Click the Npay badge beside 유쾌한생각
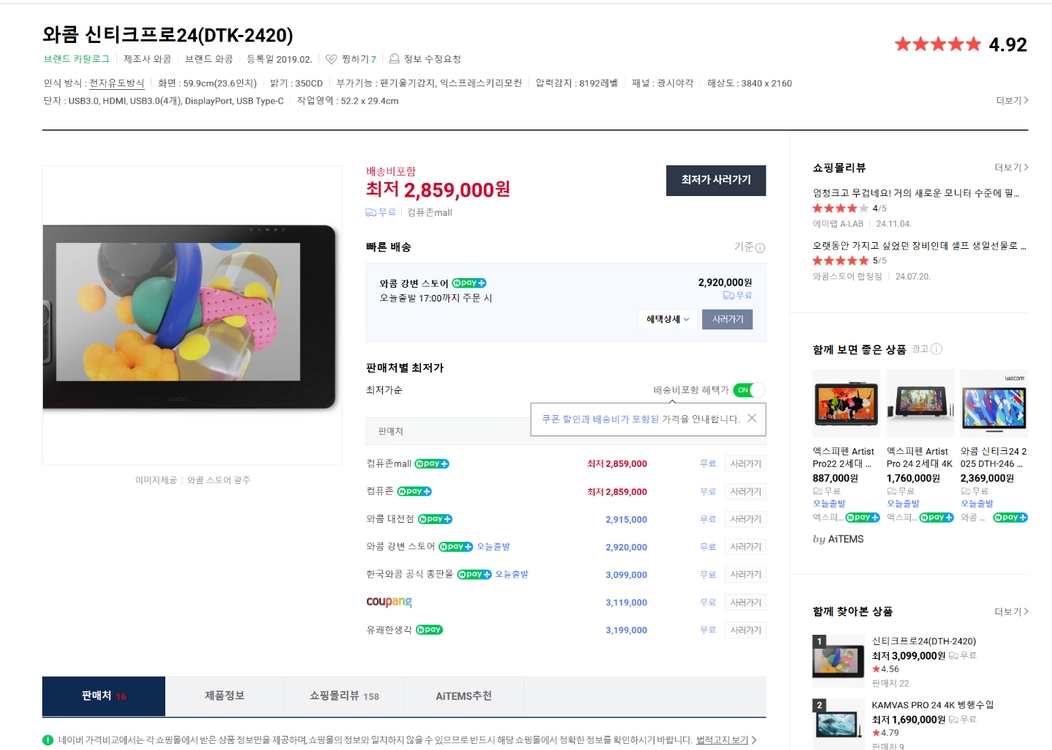Viewport: 1052px width, 750px height. tap(429, 630)
